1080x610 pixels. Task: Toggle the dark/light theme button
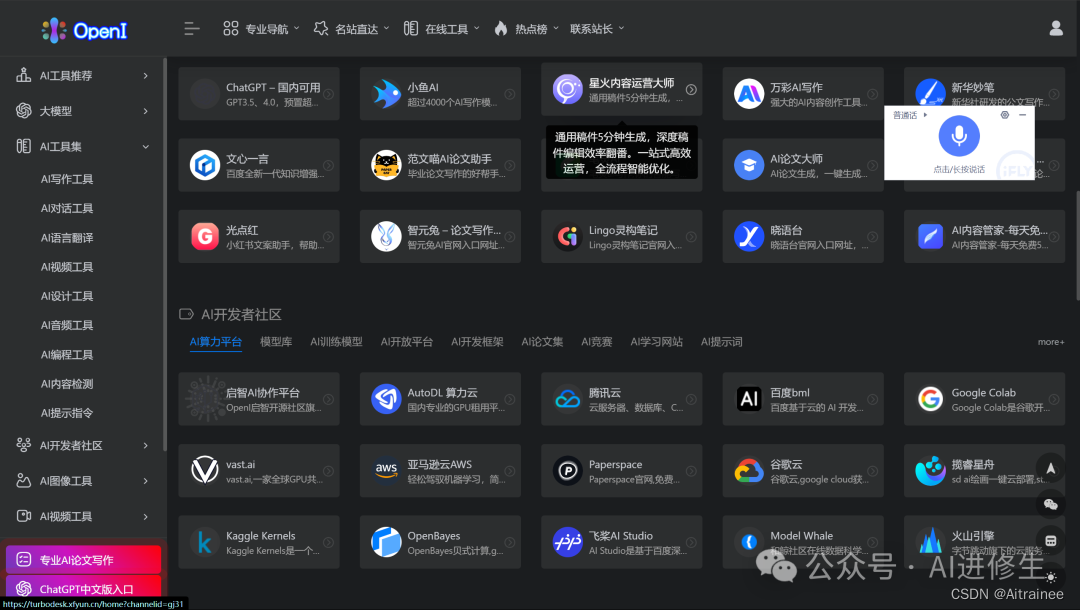point(1050,577)
